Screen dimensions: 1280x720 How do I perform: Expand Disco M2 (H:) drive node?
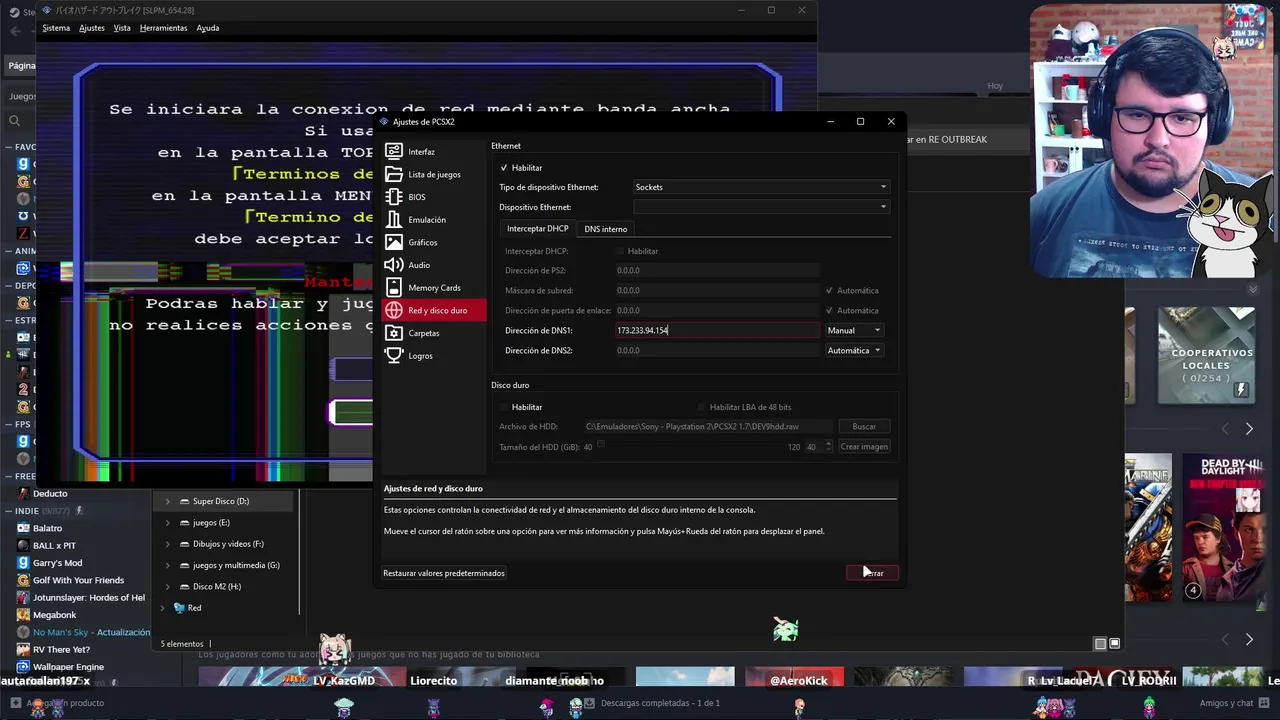[x=167, y=586]
